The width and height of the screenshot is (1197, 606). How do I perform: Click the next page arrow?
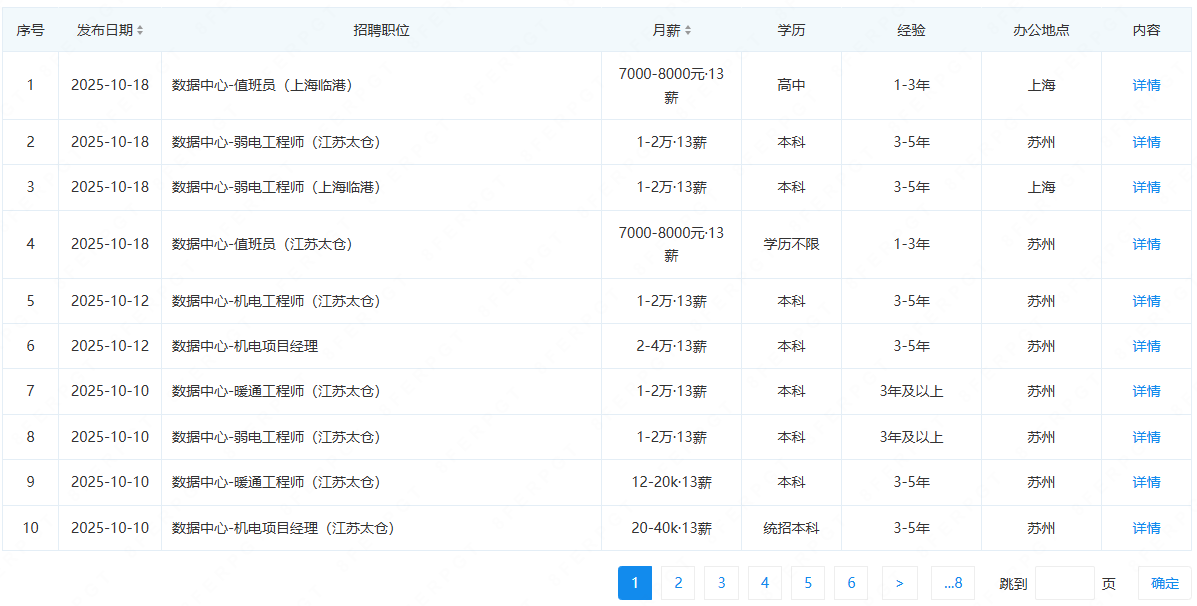click(900, 583)
